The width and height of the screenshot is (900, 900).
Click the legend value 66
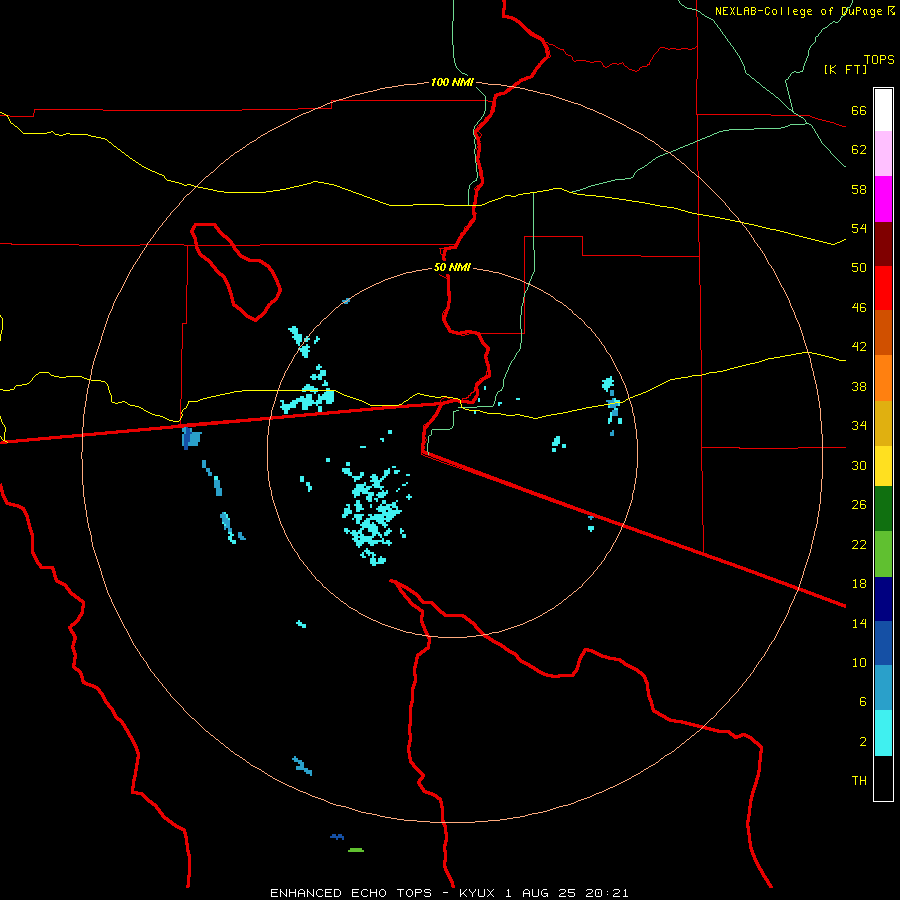click(x=859, y=110)
